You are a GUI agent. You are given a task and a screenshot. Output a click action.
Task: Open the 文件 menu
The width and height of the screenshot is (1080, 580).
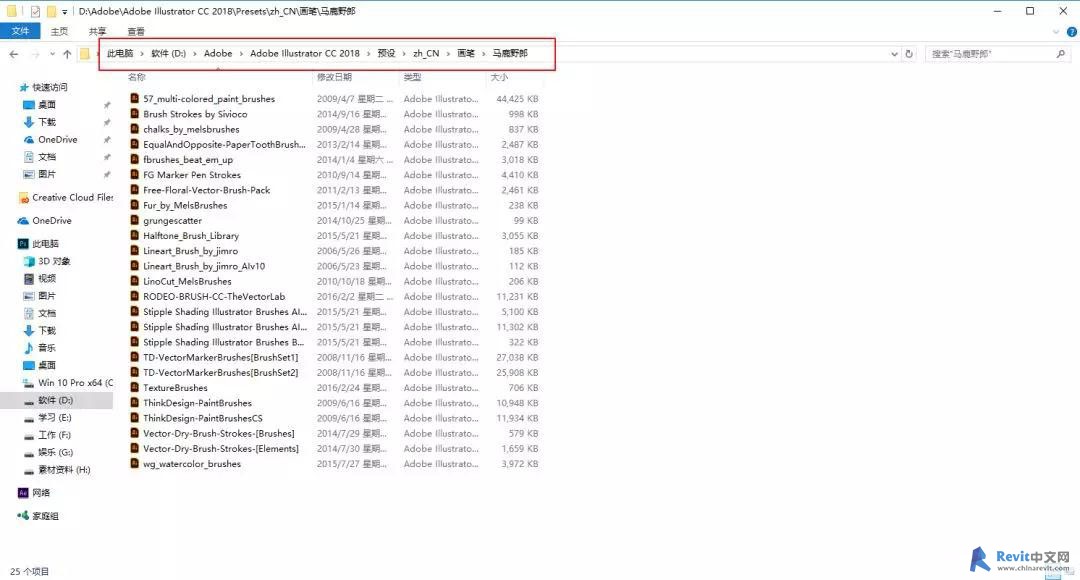pyautogui.click(x=20, y=31)
